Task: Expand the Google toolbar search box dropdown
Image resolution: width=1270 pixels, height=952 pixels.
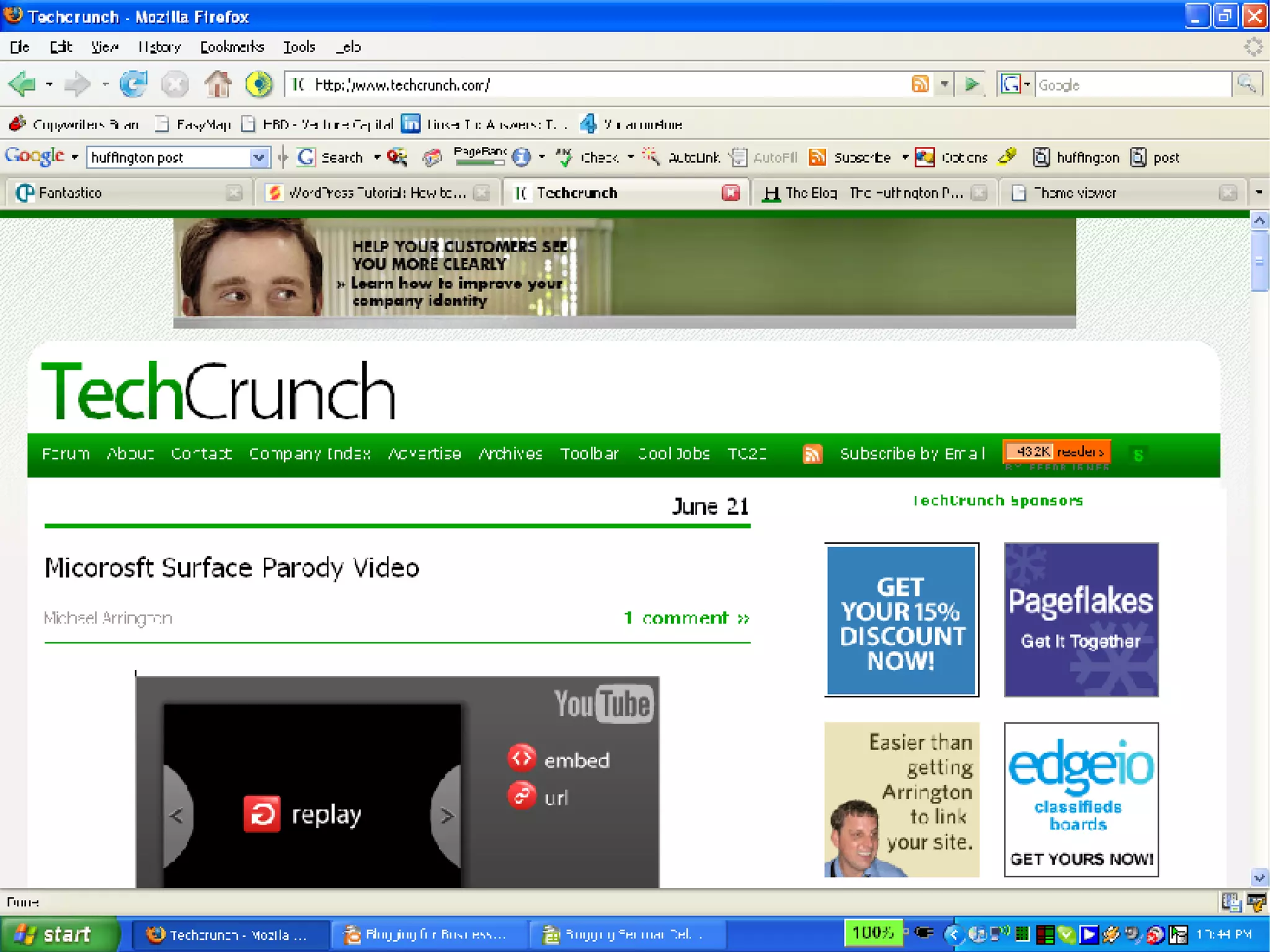Action: (x=259, y=158)
